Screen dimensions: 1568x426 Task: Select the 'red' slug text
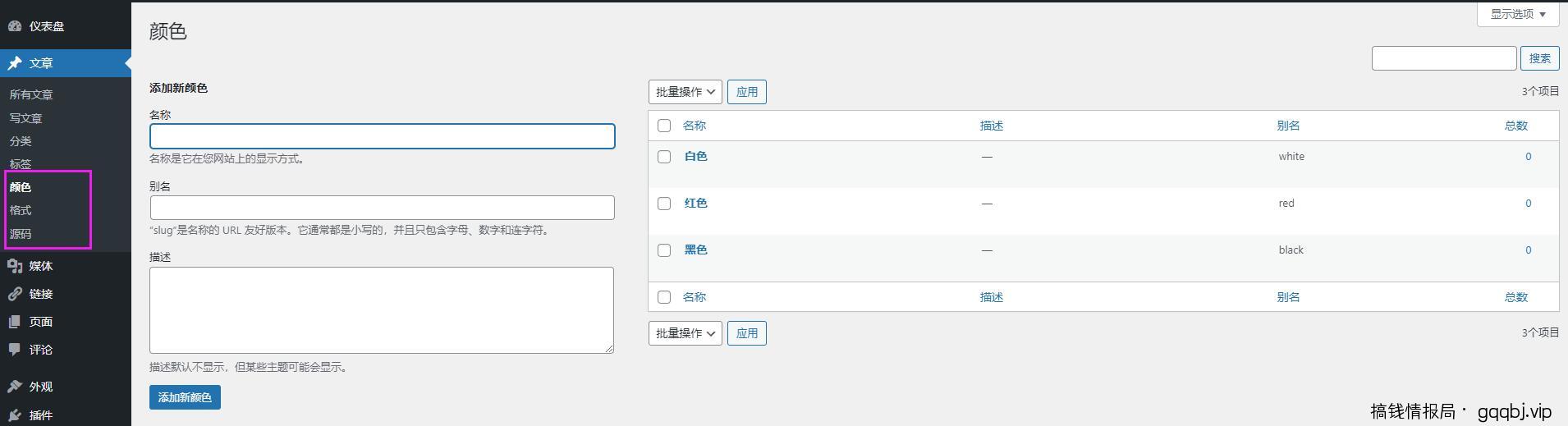click(x=1286, y=203)
